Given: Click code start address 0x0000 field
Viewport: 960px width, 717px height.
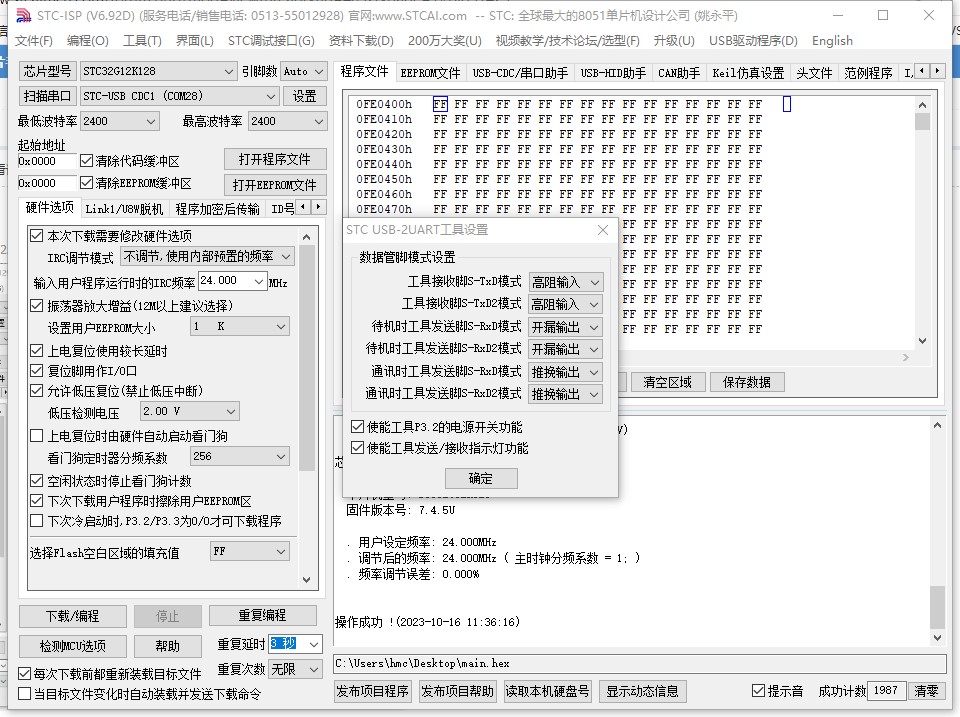Looking at the screenshot, I should pos(47,161).
